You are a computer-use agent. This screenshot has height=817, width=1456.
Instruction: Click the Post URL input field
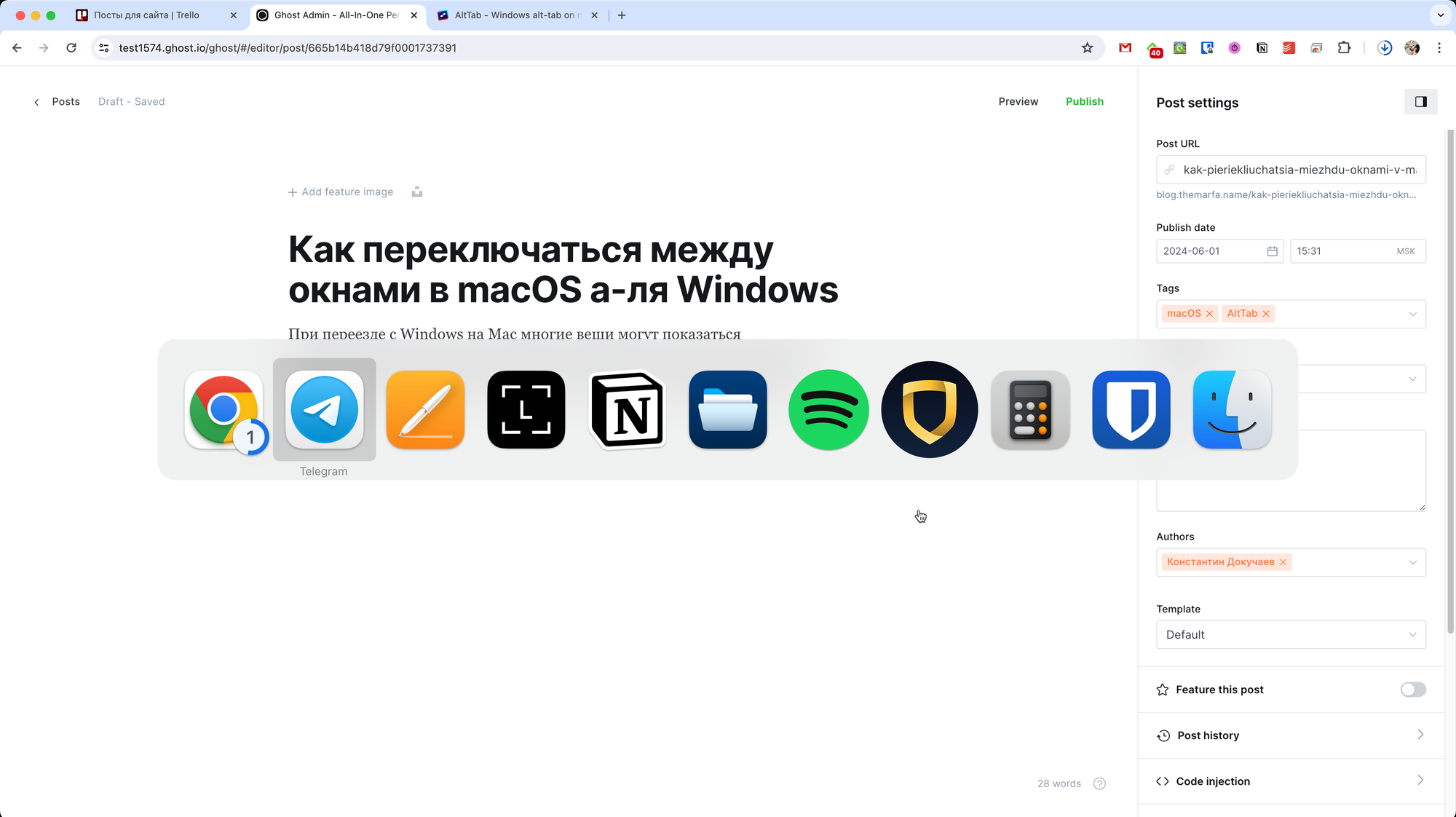click(x=1299, y=170)
